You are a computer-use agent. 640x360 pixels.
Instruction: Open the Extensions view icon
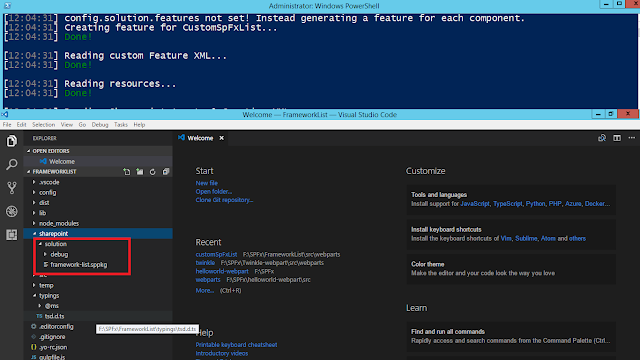(x=11, y=235)
